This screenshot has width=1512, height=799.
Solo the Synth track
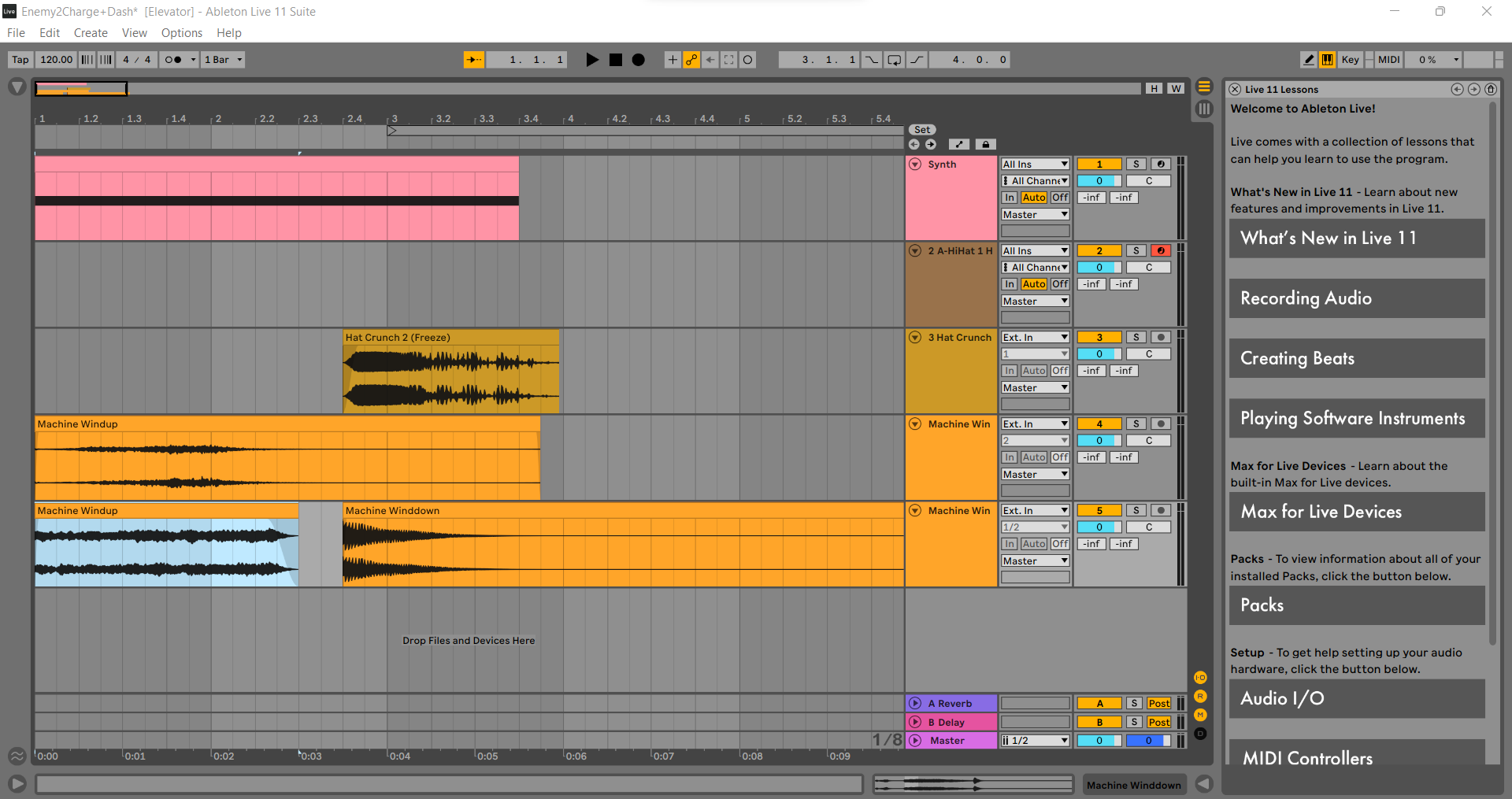coord(1136,165)
